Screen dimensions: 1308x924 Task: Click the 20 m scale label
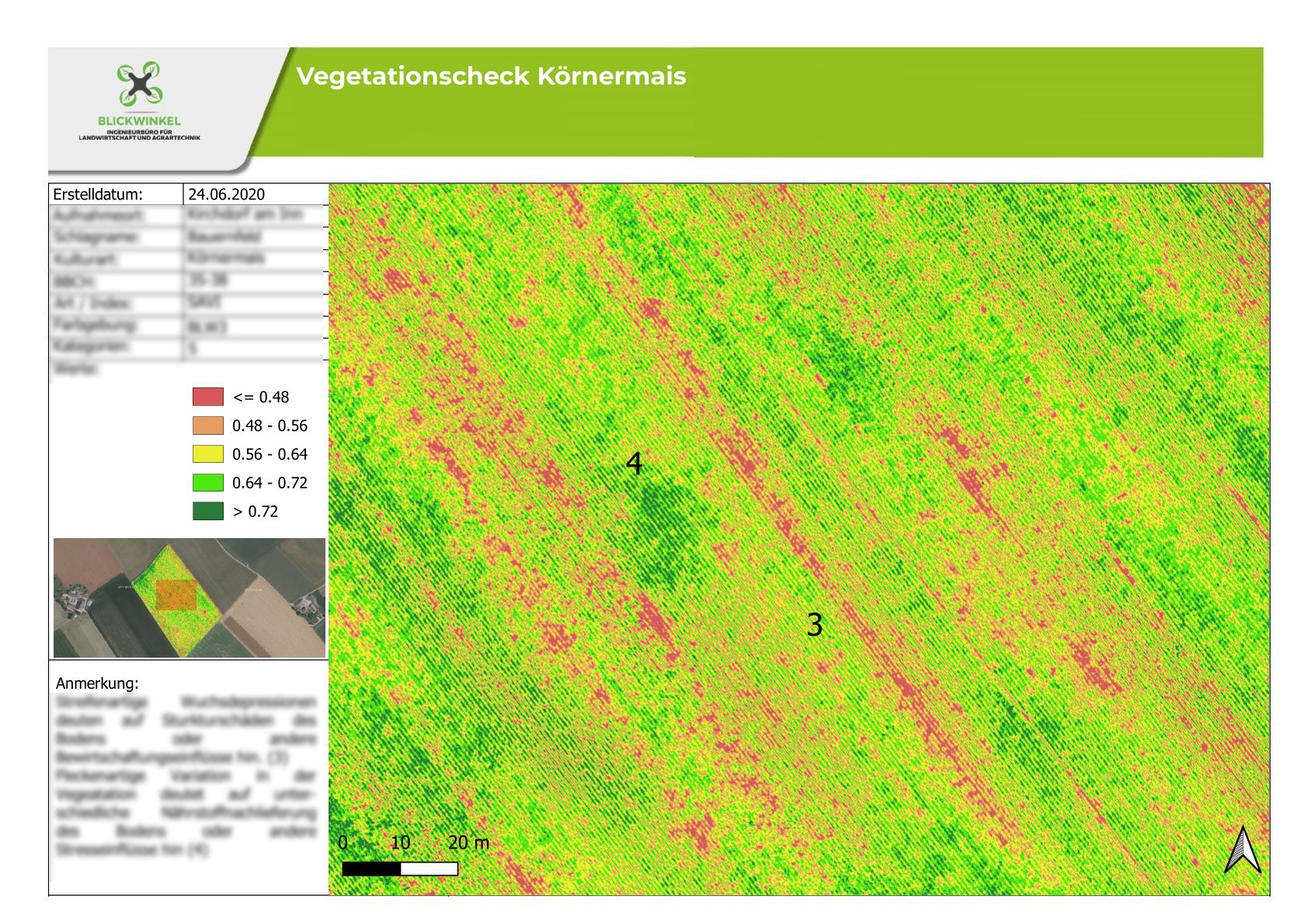(468, 843)
